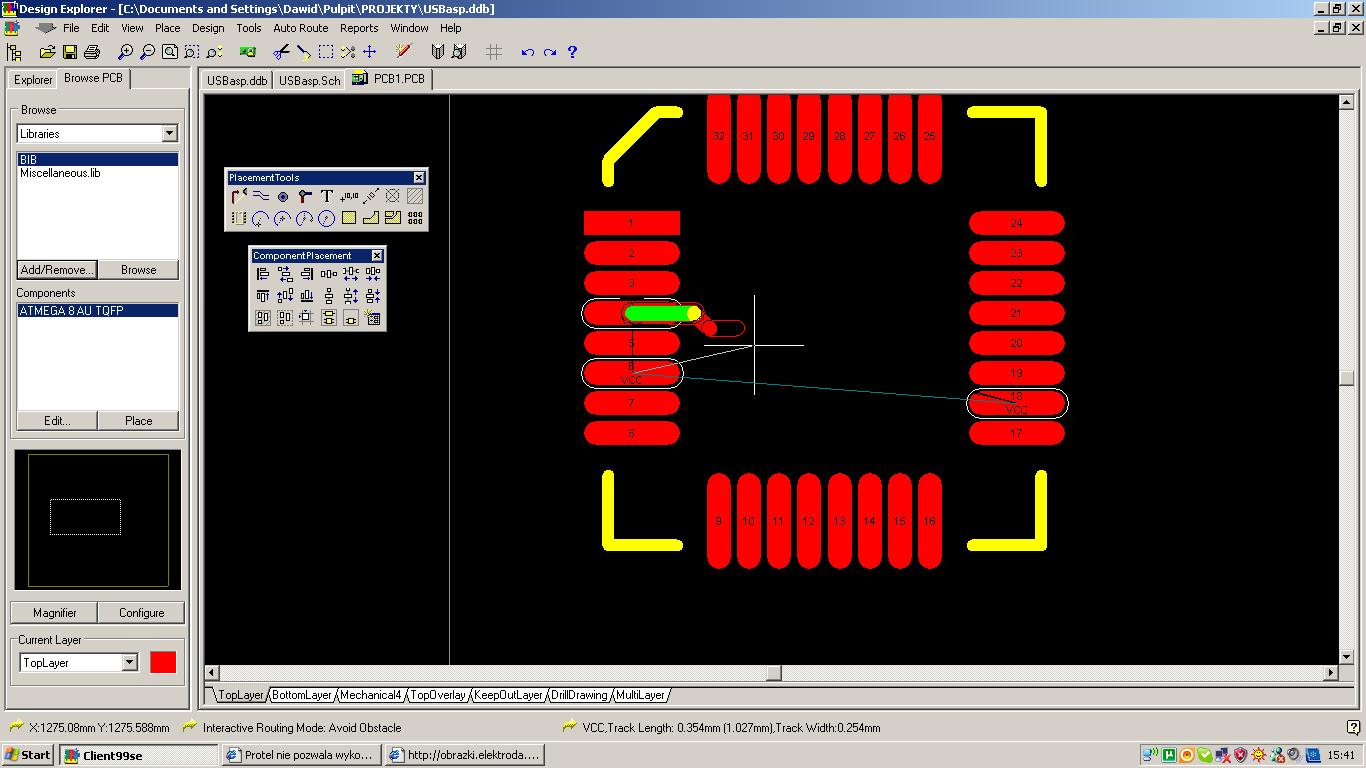1366x768 pixels.
Task: Switch to the Explorer panel tab
Action: [x=33, y=80]
